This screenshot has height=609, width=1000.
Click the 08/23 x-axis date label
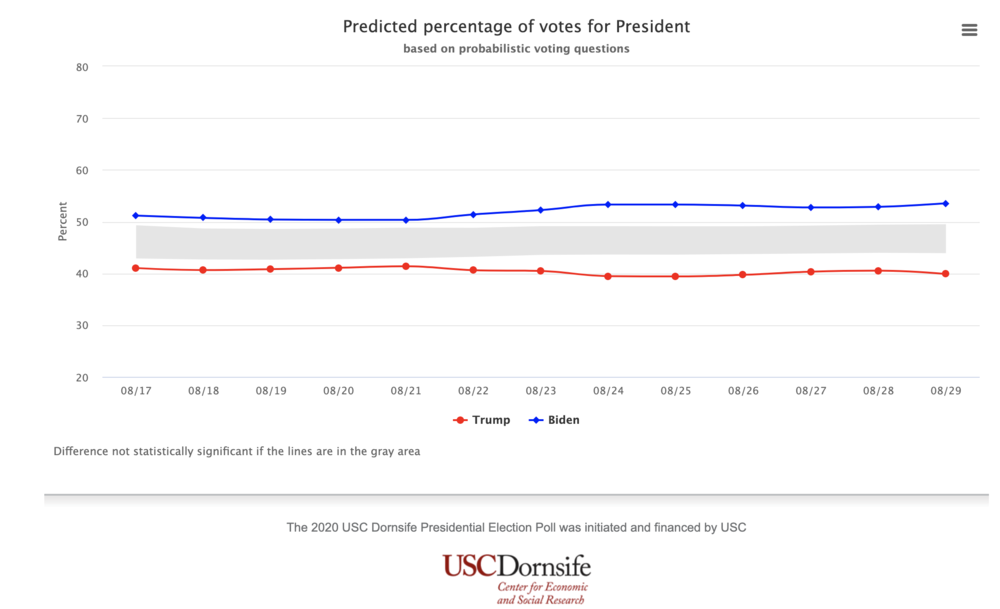540,391
